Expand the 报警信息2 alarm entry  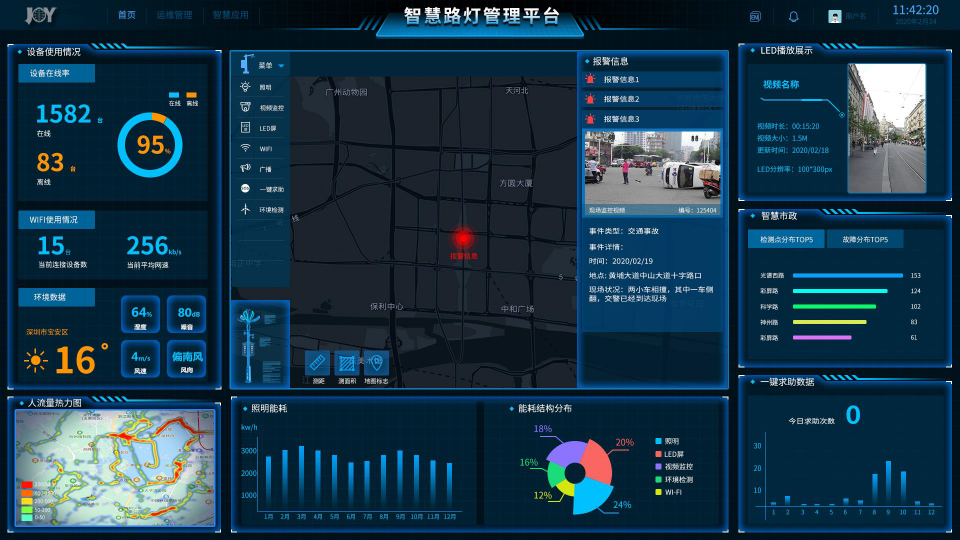(652, 99)
